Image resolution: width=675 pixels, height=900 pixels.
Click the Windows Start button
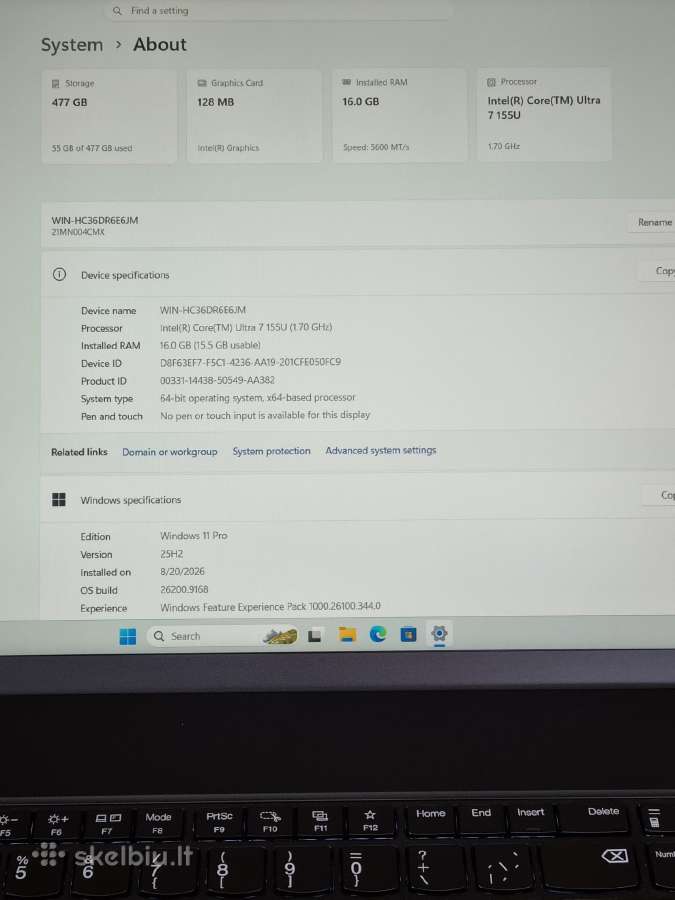127,636
